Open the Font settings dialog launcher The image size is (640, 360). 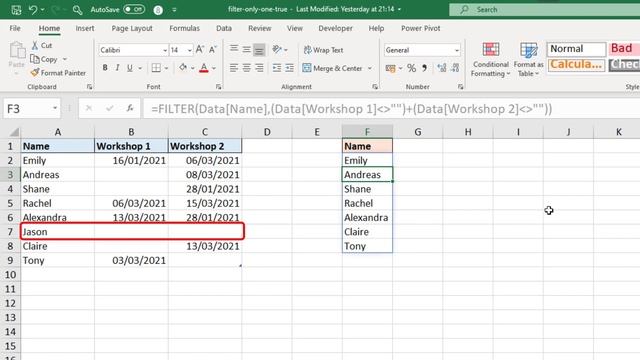point(218,87)
